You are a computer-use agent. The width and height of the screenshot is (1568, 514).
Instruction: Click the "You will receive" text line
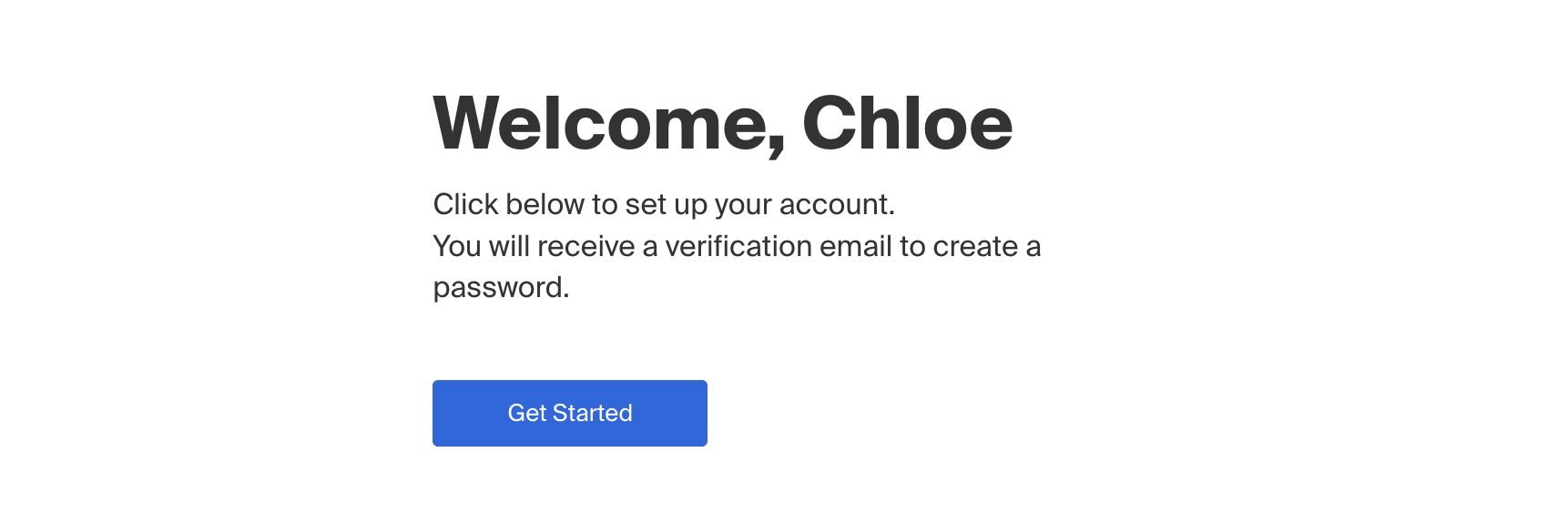pos(736,246)
